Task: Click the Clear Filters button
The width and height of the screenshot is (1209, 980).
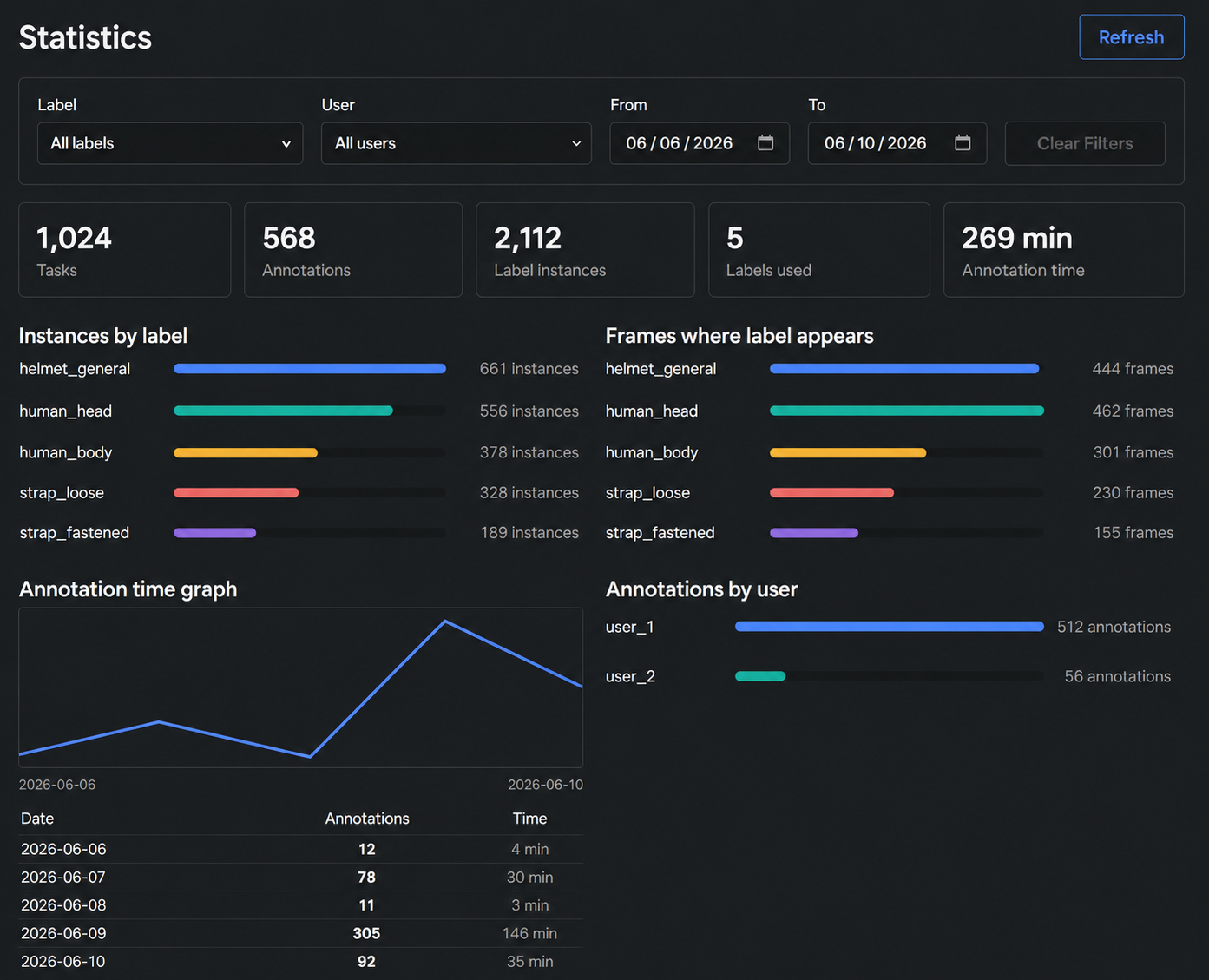Action: (x=1085, y=143)
